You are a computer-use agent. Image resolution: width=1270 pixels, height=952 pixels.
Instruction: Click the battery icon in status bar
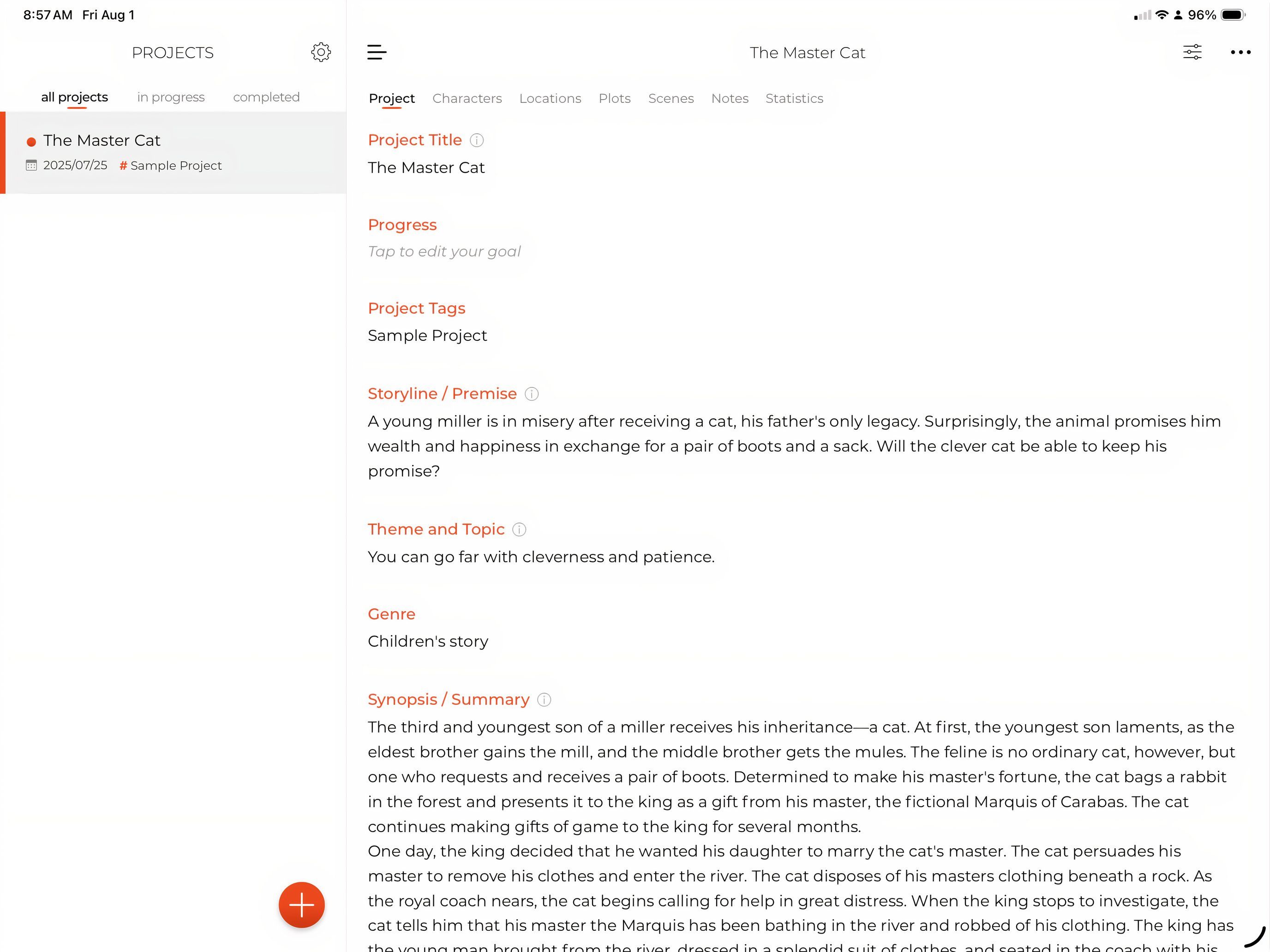[x=1233, y=15]
